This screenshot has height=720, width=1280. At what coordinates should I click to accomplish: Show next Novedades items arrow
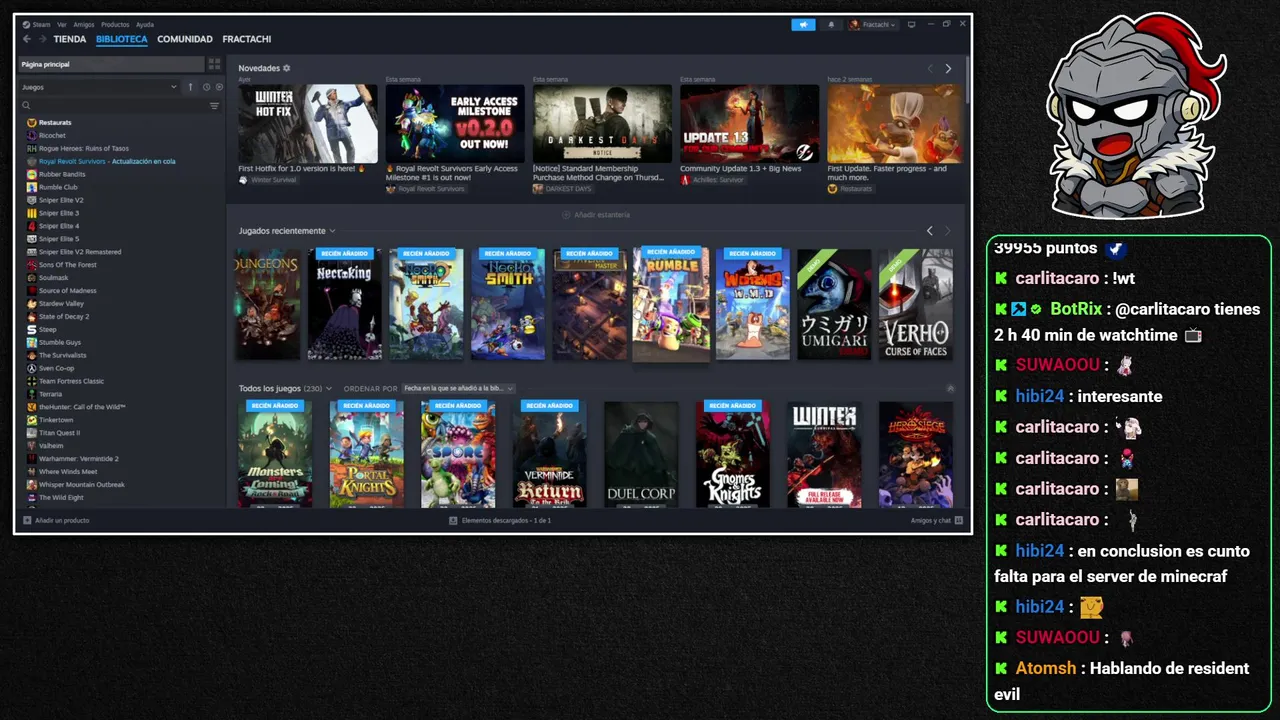tap(948, 68)
